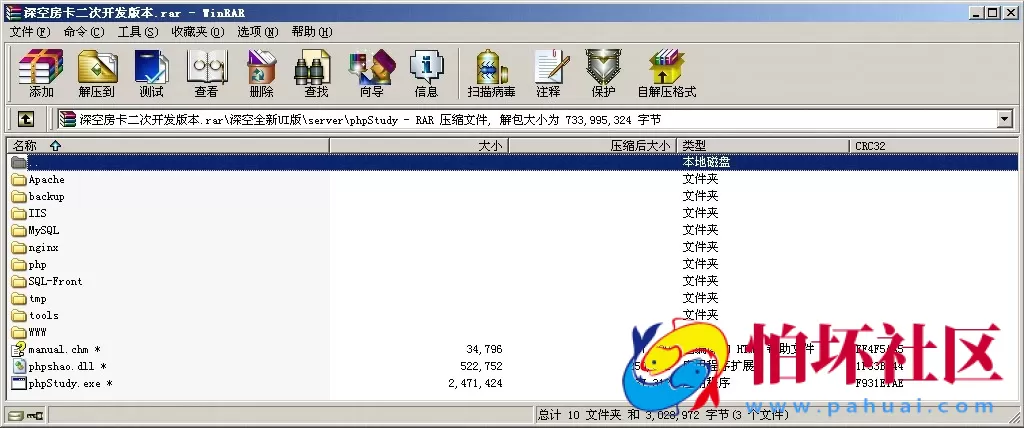
Task: Open the Favorites (收藏夹) menu
Action: (x=198, y=32)
